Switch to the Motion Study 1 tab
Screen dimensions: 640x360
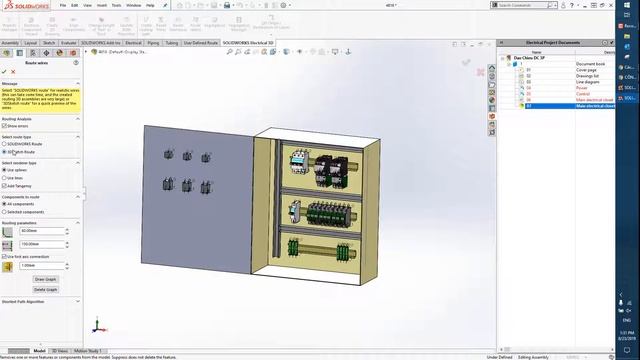(x=87, y=351)
